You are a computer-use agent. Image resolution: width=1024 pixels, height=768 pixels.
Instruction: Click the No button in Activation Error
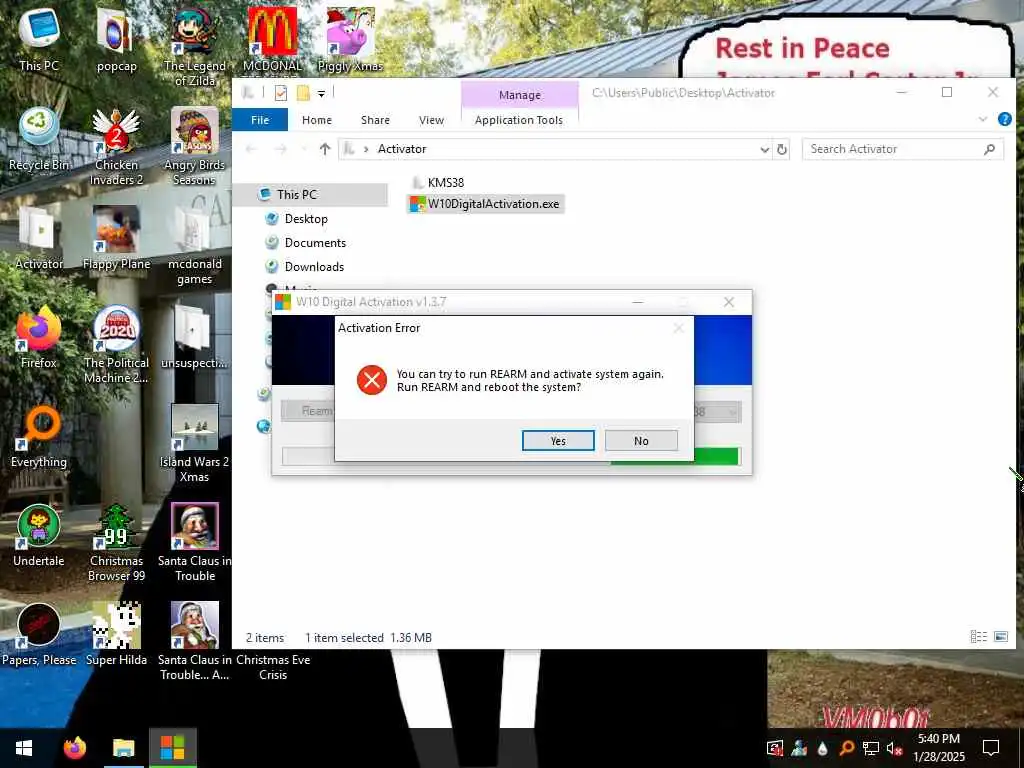click(x=641, y=441)
